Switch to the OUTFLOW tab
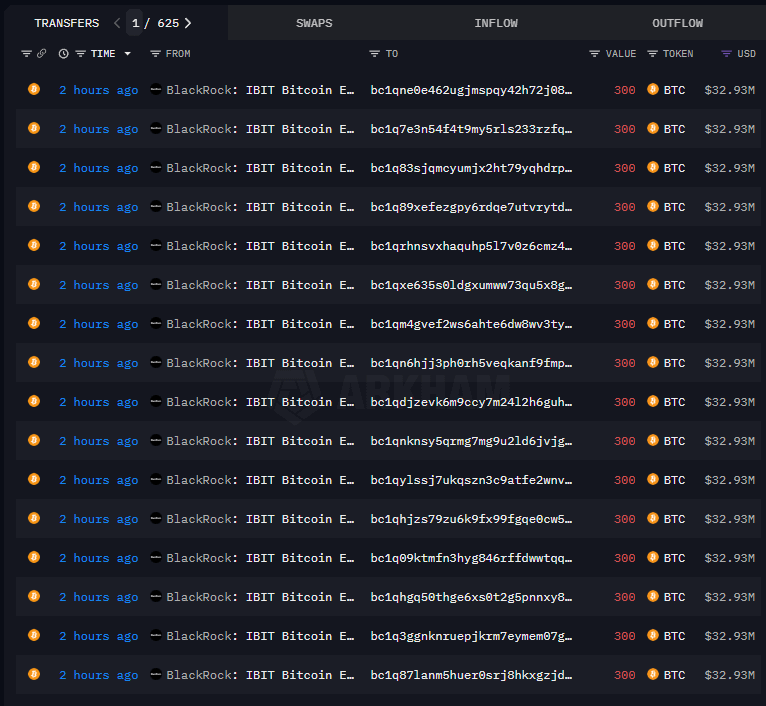The width and height of the screenshot is (766, 706). click(x=678, y=23)
